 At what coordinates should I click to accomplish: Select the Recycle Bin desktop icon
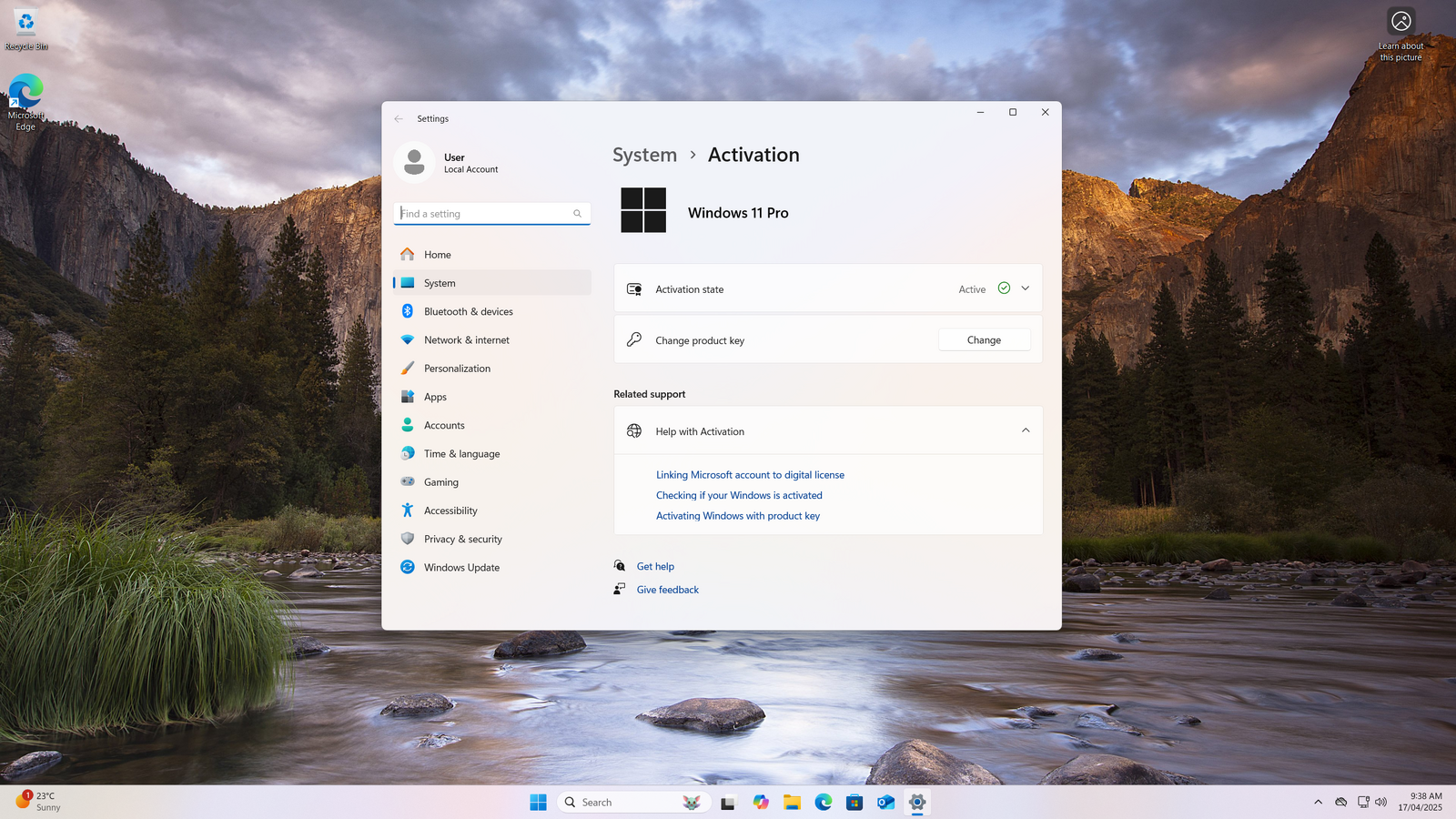[26, 30]
